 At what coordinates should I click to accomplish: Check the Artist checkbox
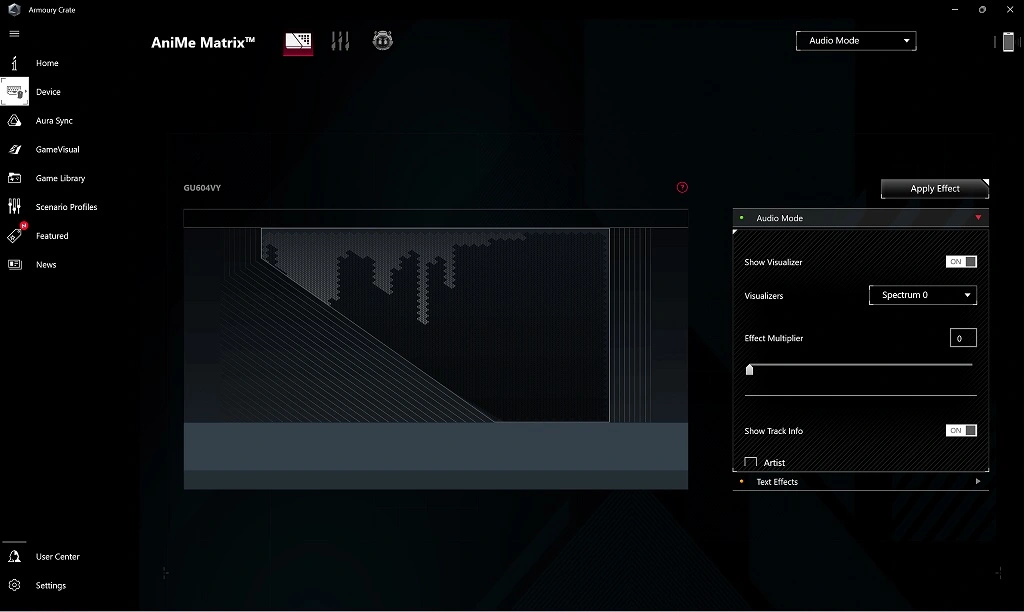click(751, 462)
